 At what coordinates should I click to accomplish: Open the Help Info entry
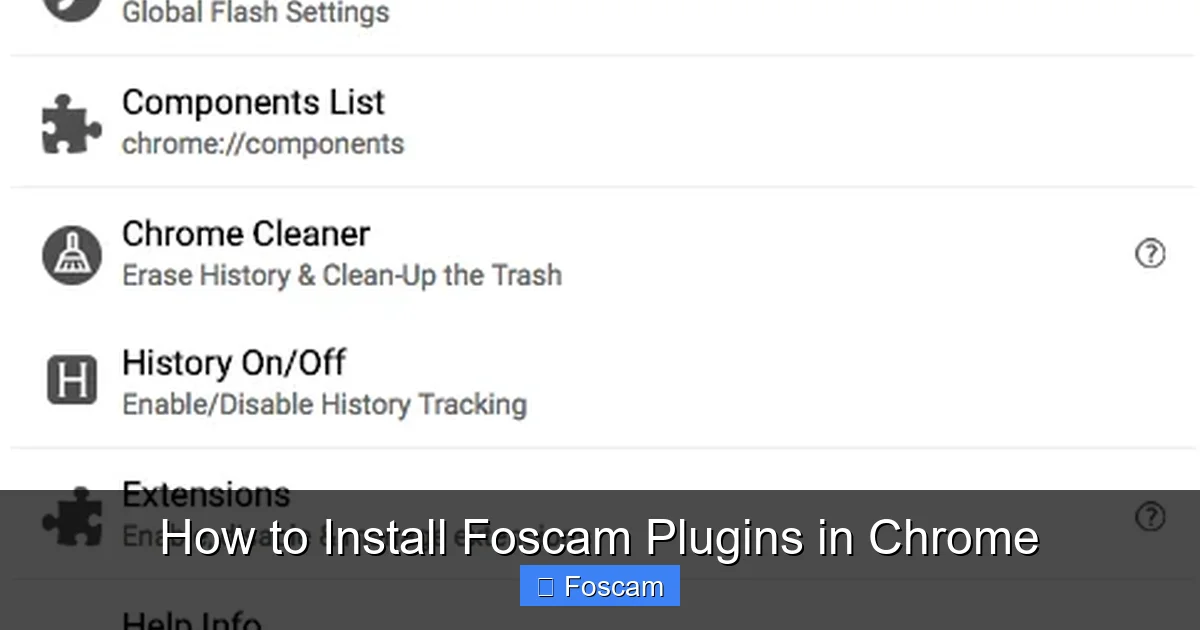[x=190, y=620]
